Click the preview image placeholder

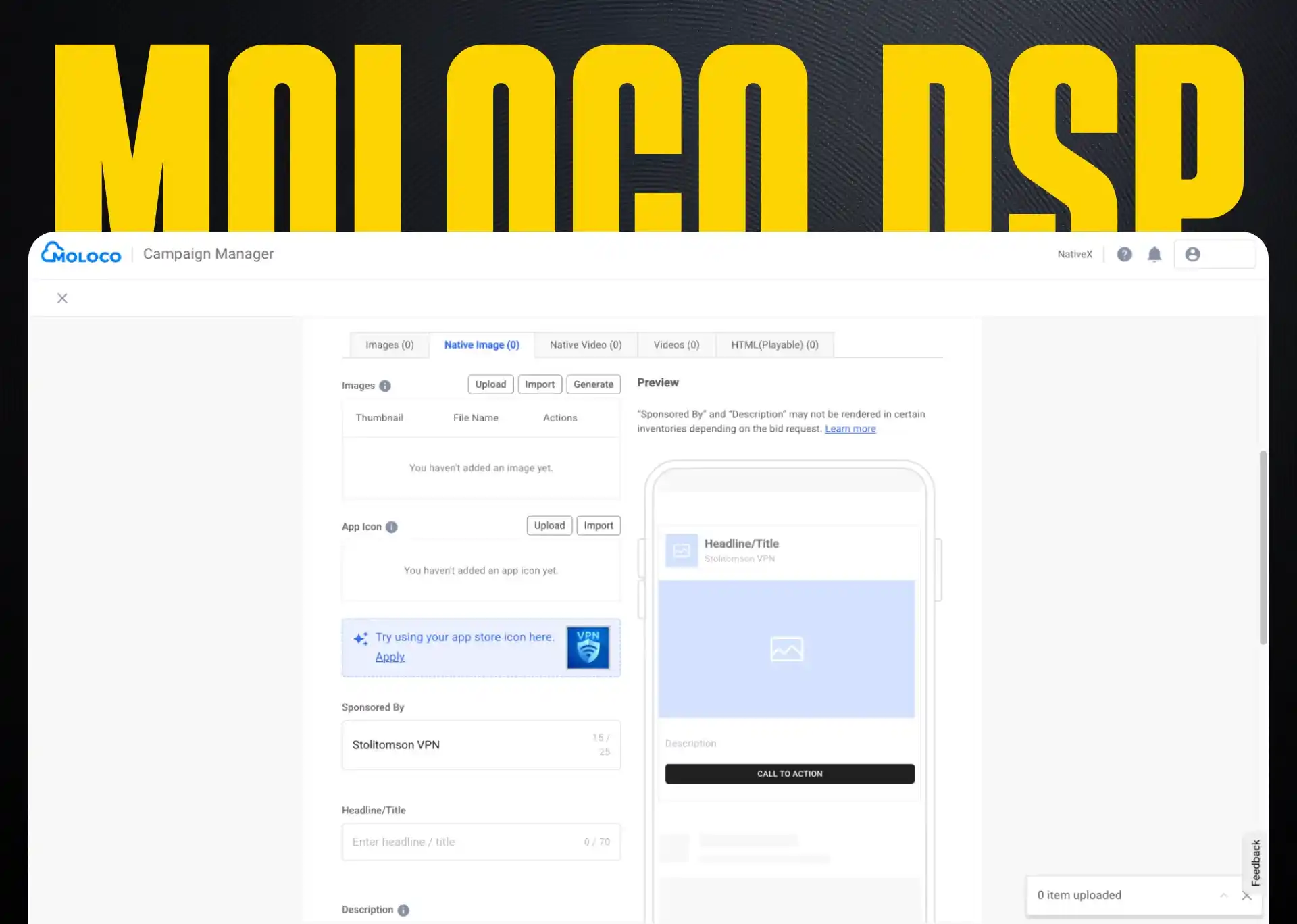click(x=786, y=648)
